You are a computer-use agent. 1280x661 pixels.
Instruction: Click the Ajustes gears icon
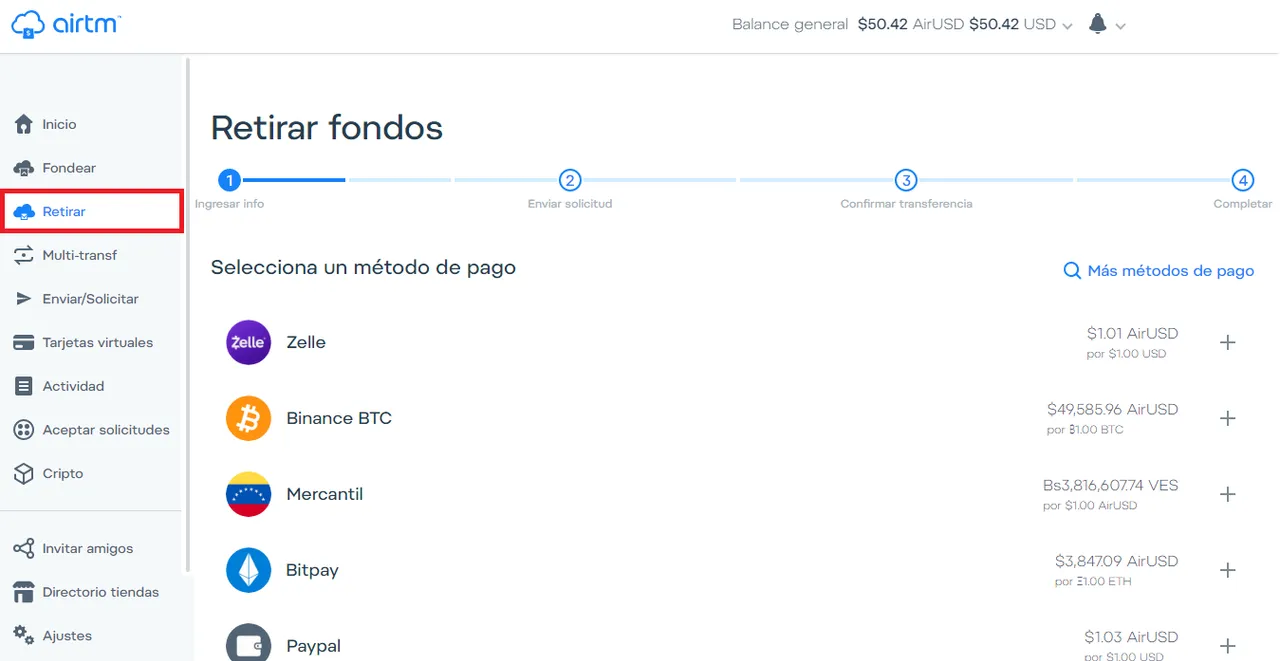tap(24, 635)
